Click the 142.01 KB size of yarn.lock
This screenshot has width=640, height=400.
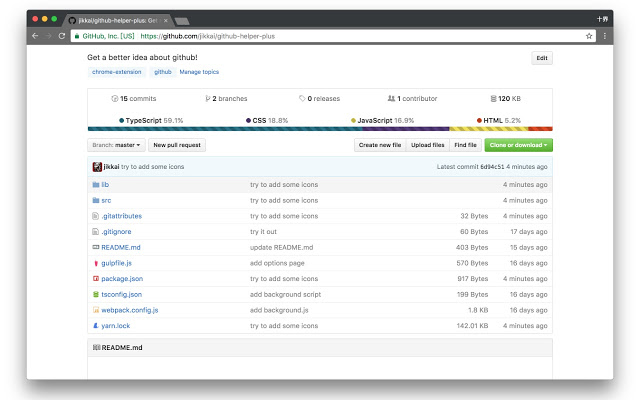tap(472, 326)
